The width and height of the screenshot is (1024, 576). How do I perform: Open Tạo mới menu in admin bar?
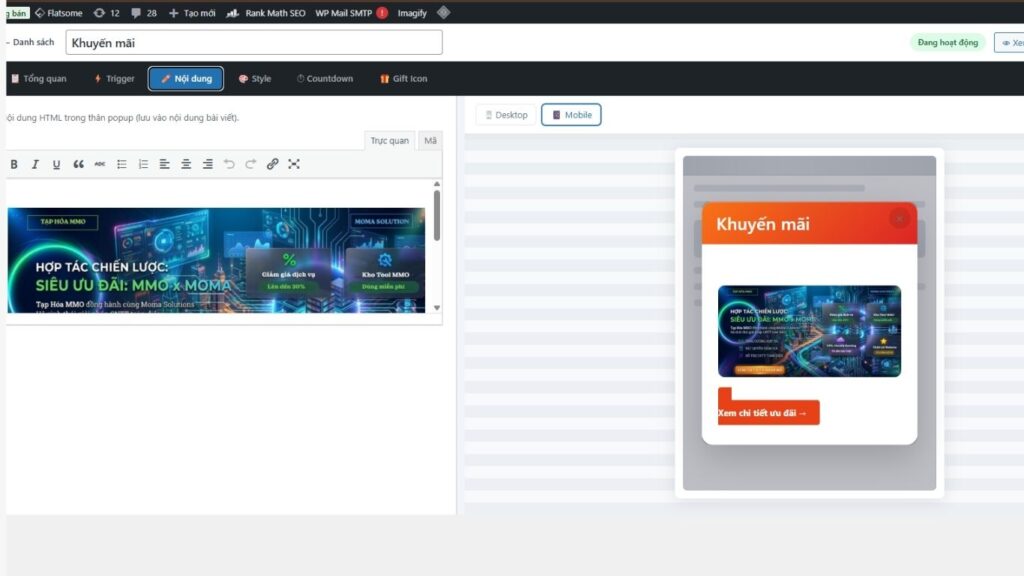[x=192, y=12]
